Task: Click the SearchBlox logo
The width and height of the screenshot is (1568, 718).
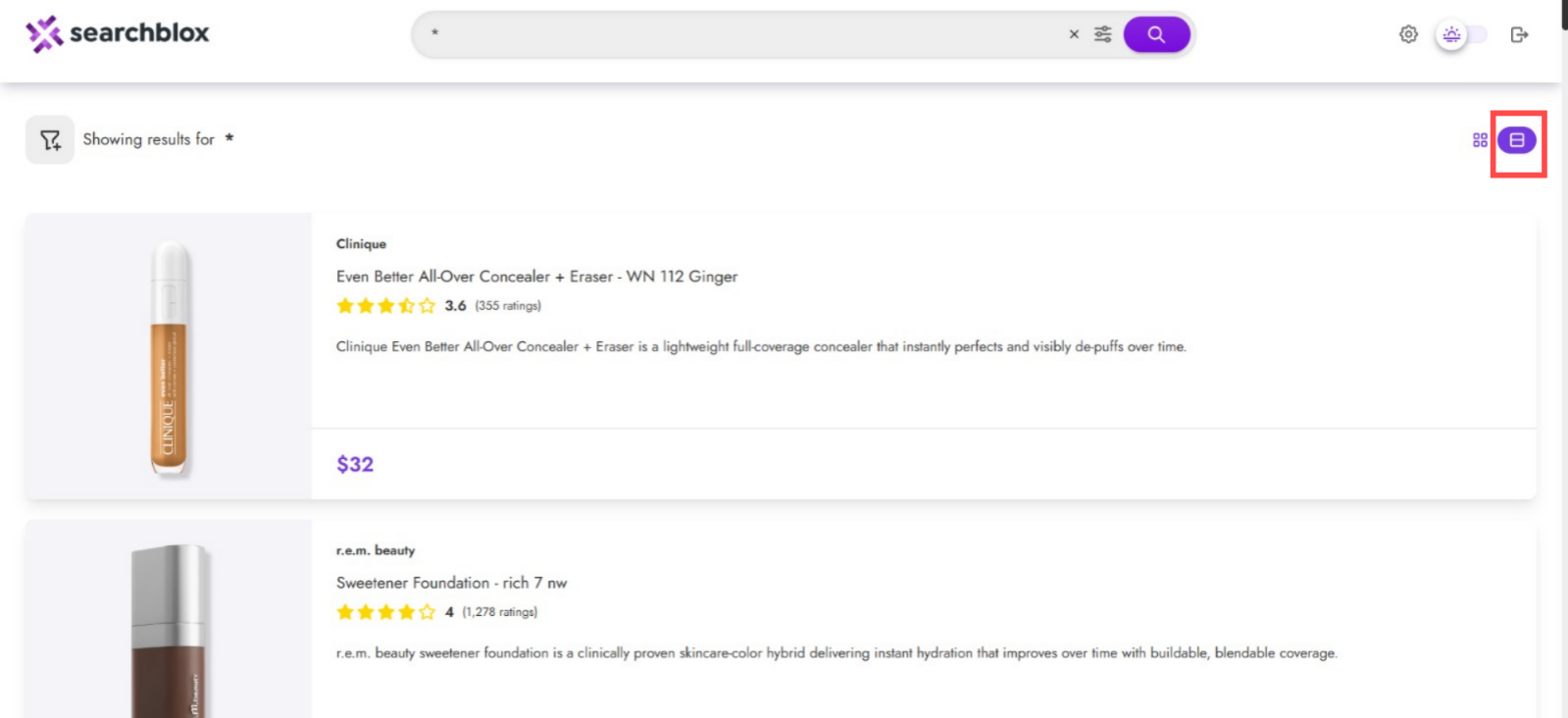Action: click(x=118, y=33)
